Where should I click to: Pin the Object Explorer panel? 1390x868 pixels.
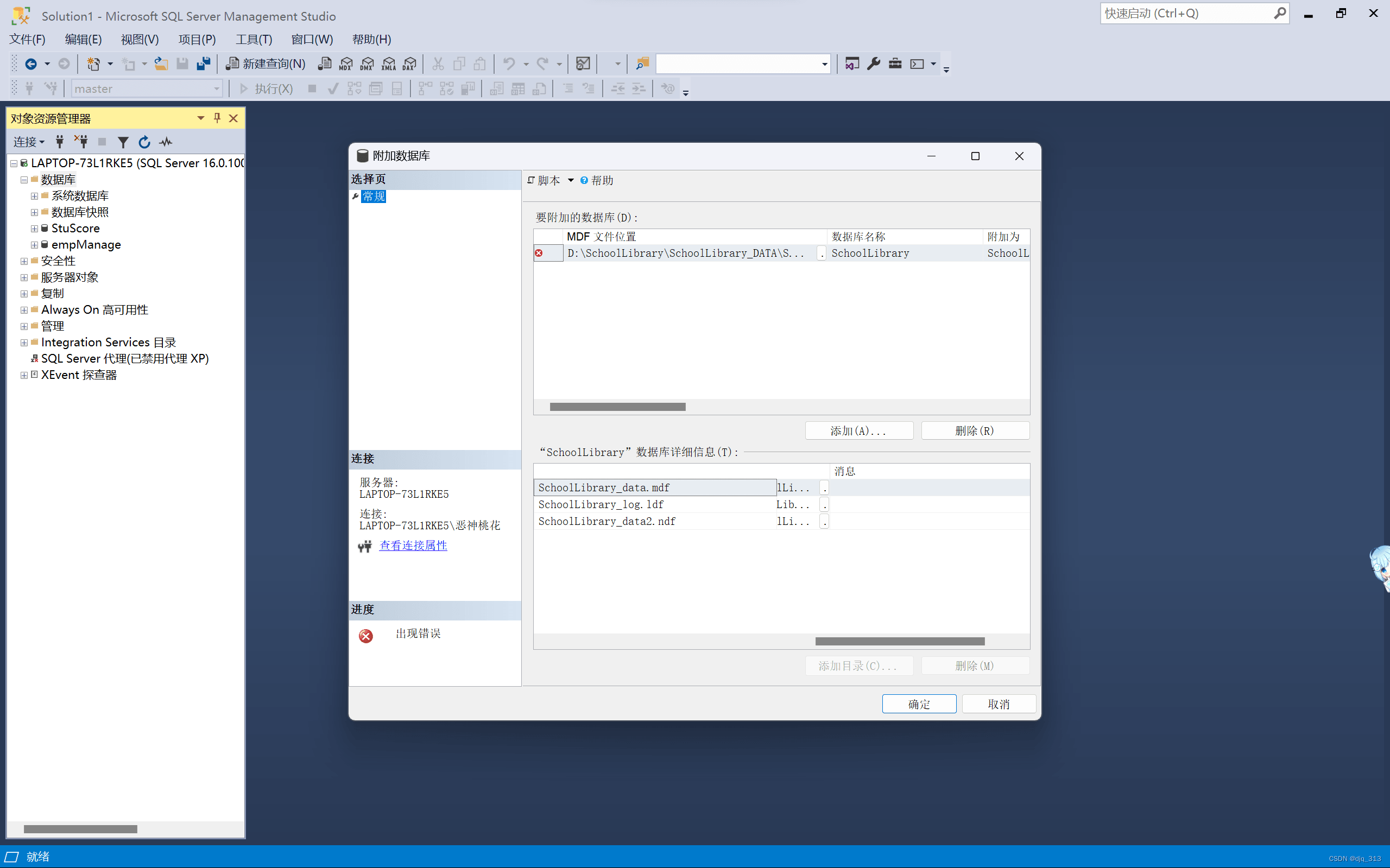217,118
